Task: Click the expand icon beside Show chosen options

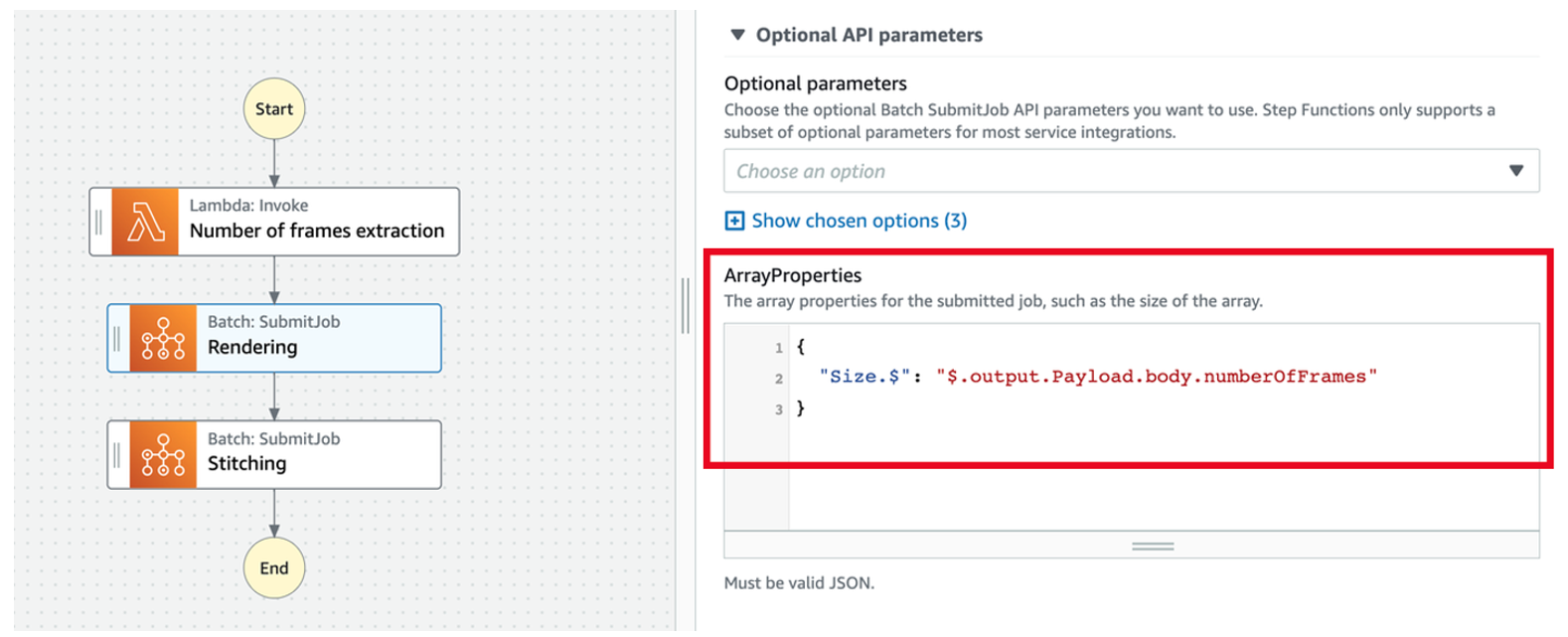Action: (x=734, y=220)
